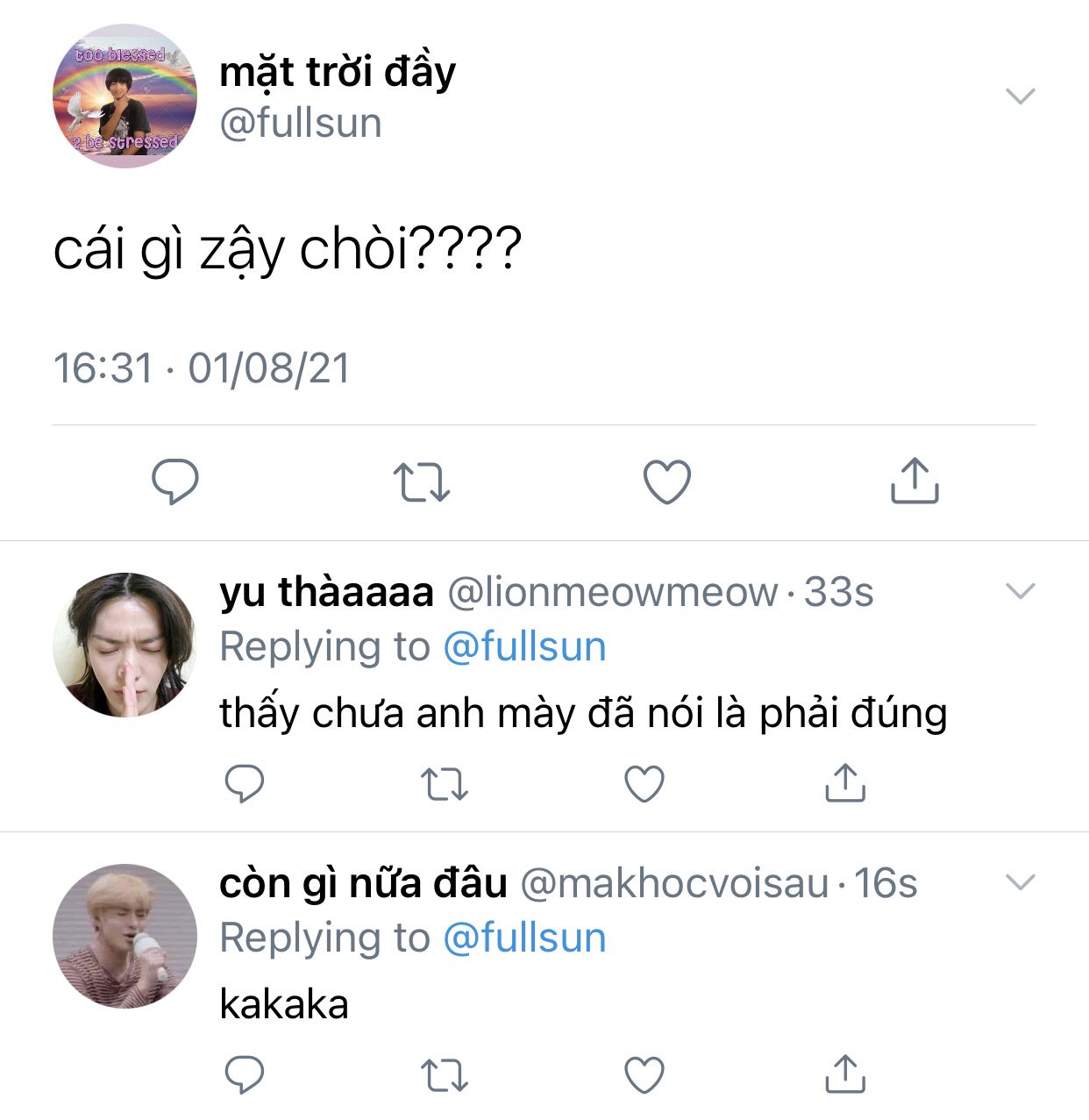Retweet the 'kakaka' reply

pyautogui.click(x=445, y=1075)
